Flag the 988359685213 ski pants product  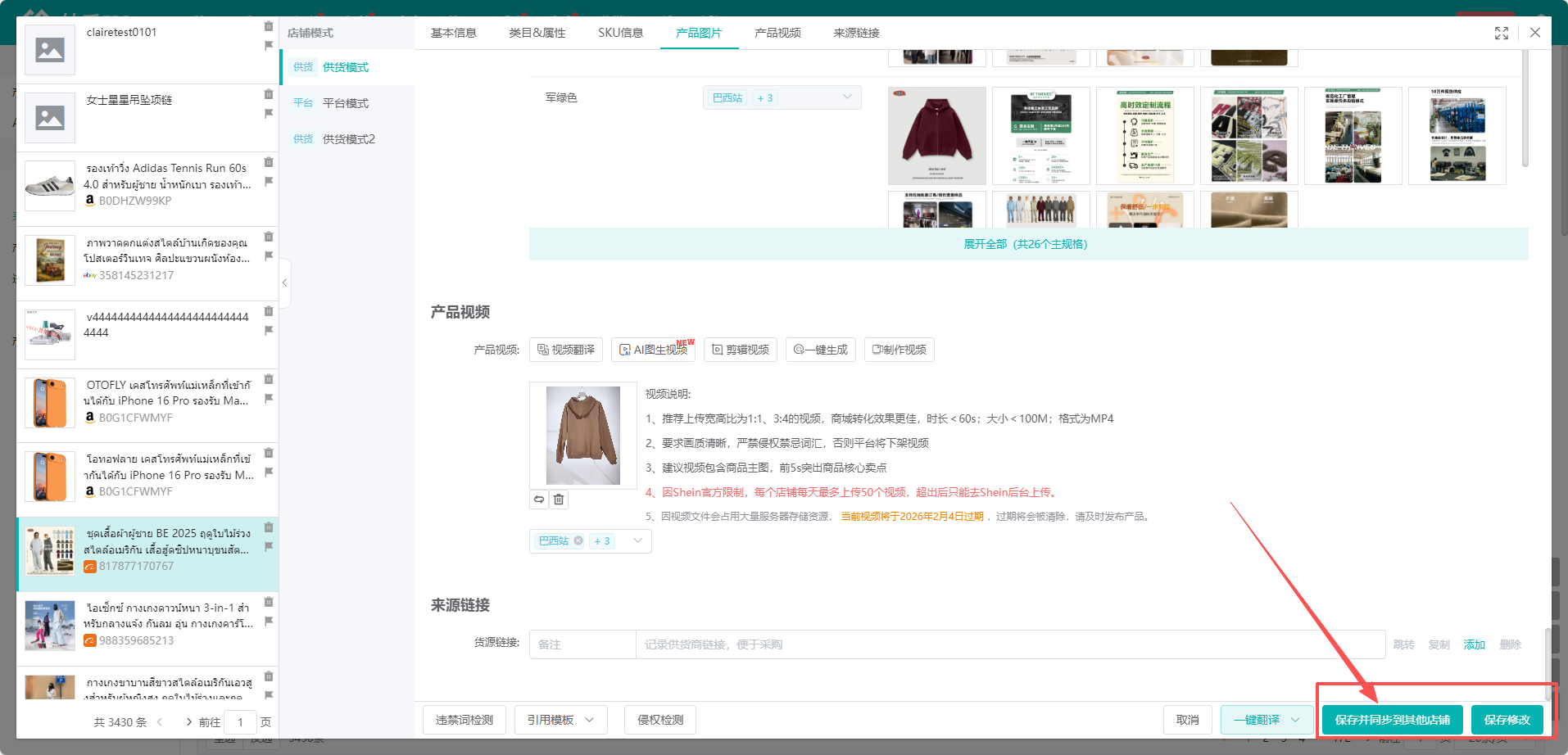click(269, 622)
